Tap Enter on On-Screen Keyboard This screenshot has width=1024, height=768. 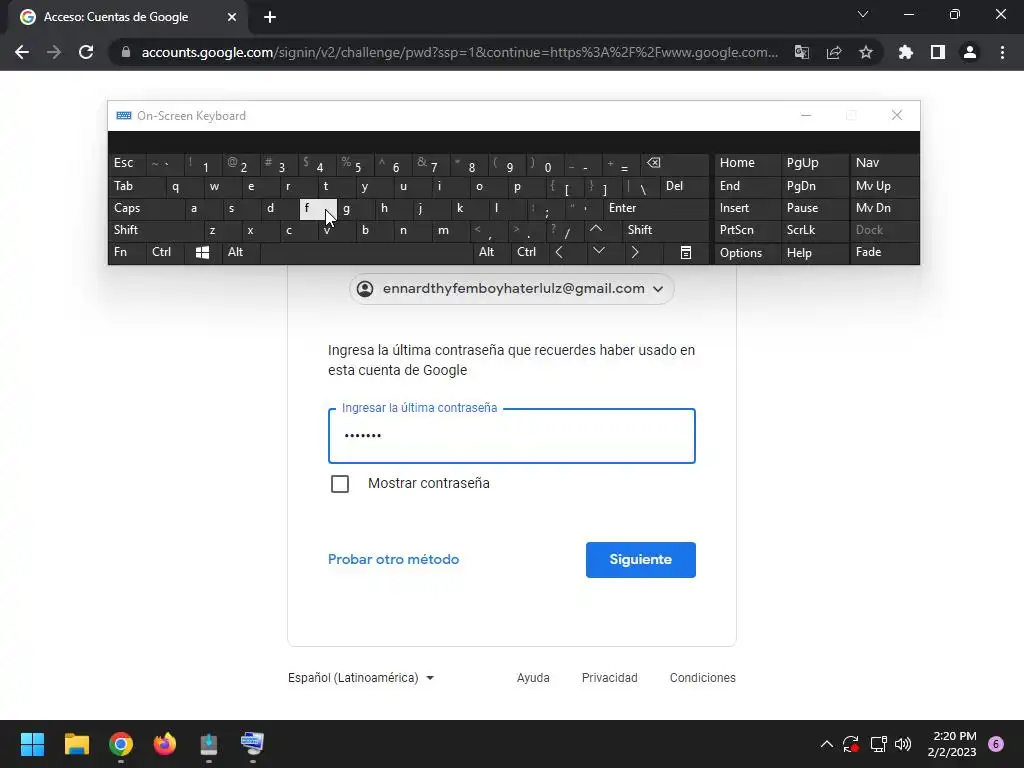pyautogui.click(x=656, y=208)
